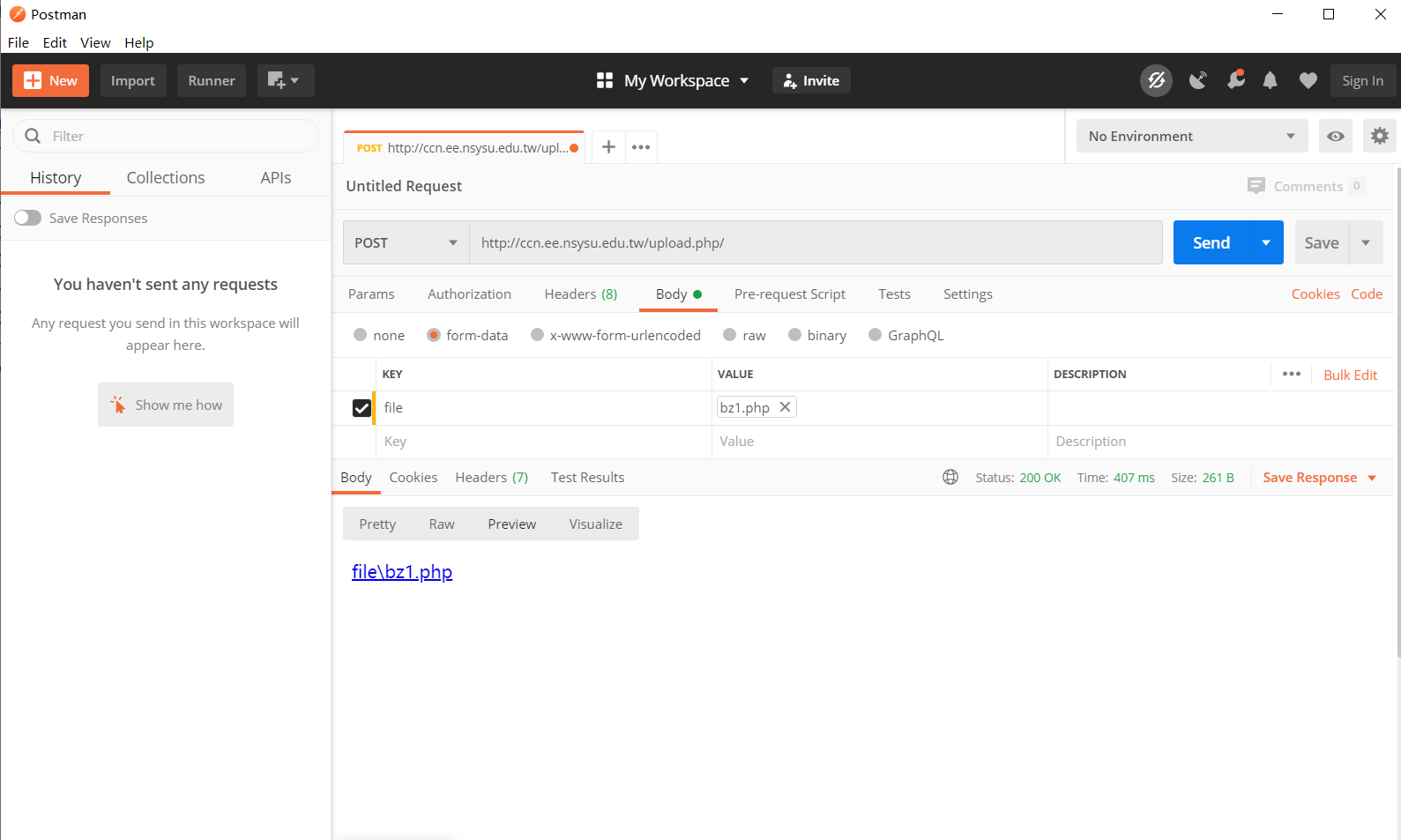Toggle the Save Responses switch
The image size is (1401, 840).
click(27, 218)
